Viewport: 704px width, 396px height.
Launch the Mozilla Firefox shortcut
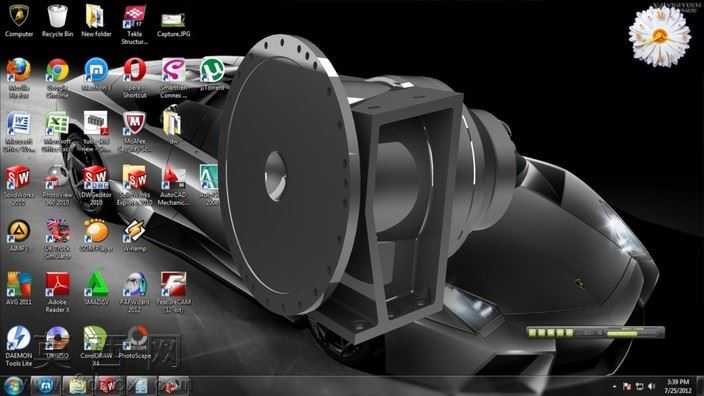coord(19,78)
